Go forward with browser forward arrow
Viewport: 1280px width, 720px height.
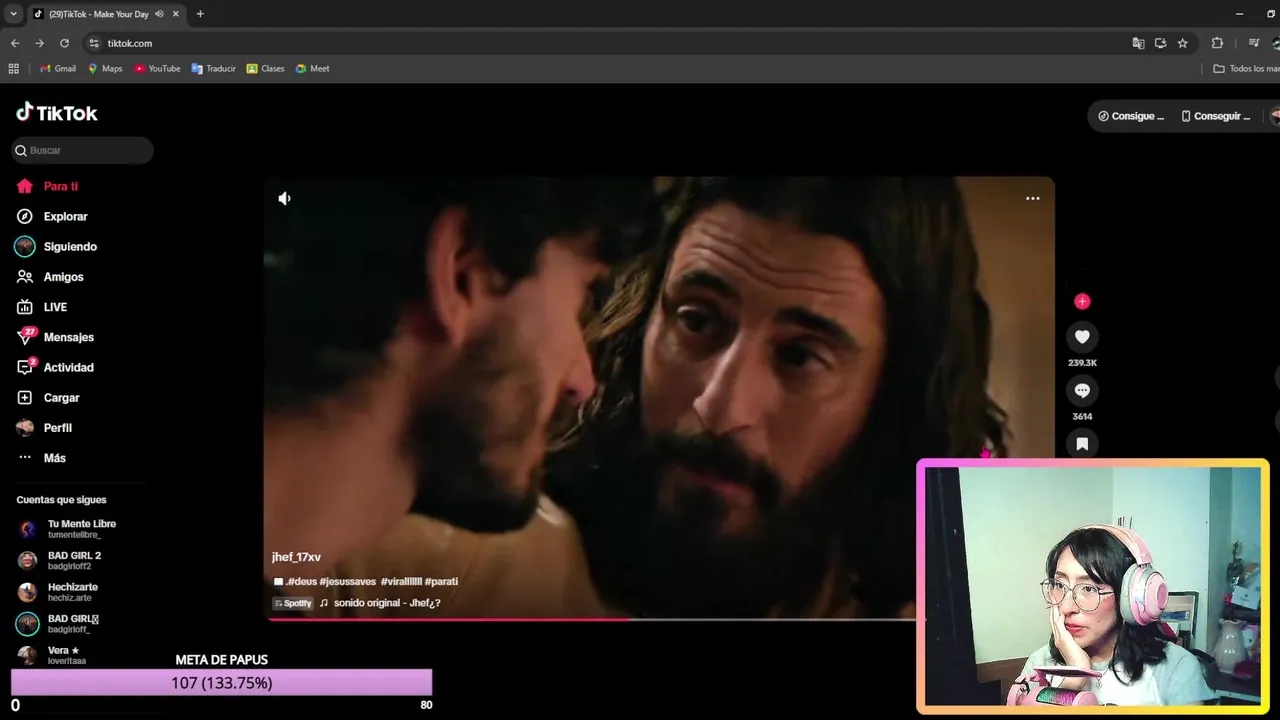point(39,43)
